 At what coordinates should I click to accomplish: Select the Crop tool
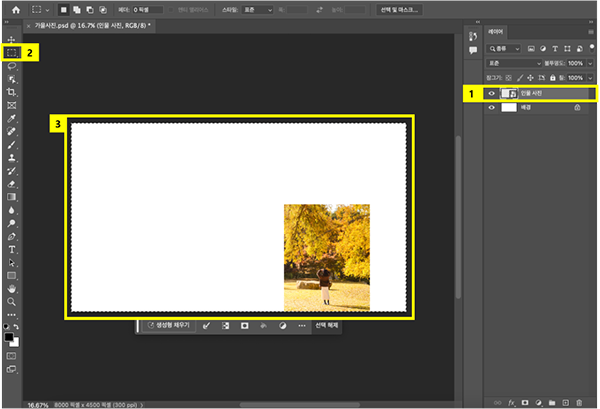[x=11, y=92]
